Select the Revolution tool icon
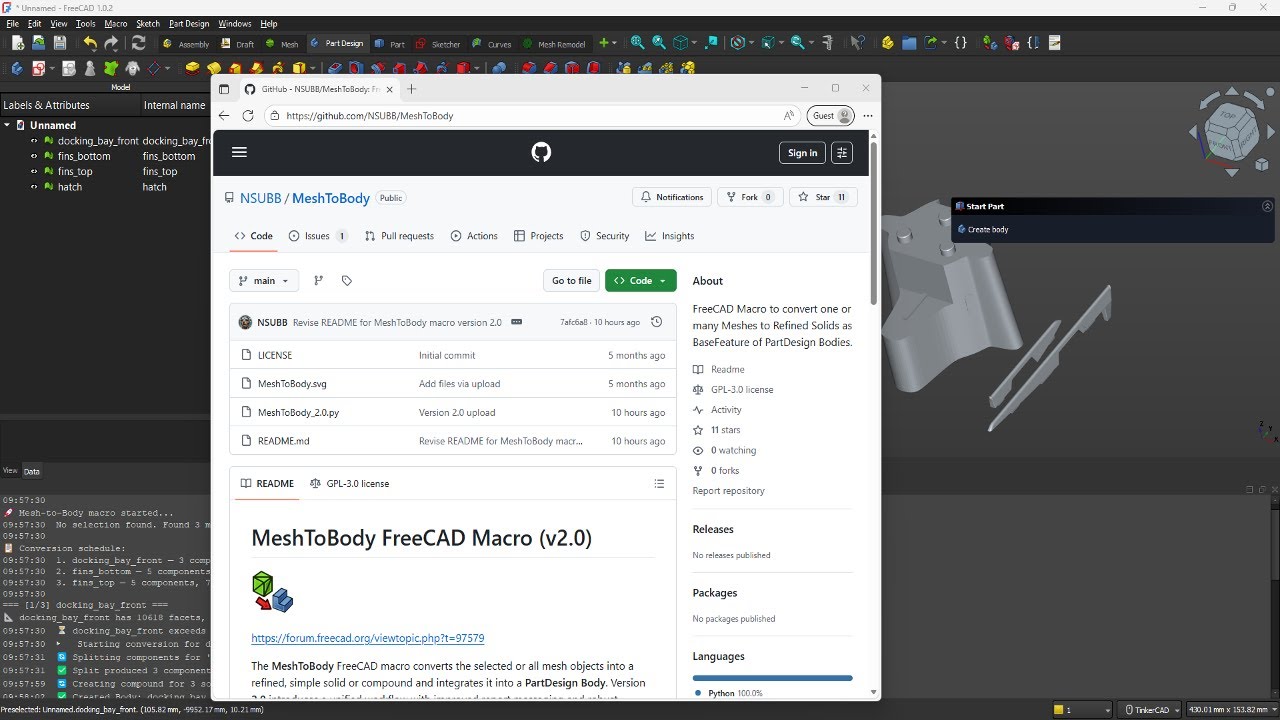Viewport: 1280px width, 720px height. coord(213,68)
